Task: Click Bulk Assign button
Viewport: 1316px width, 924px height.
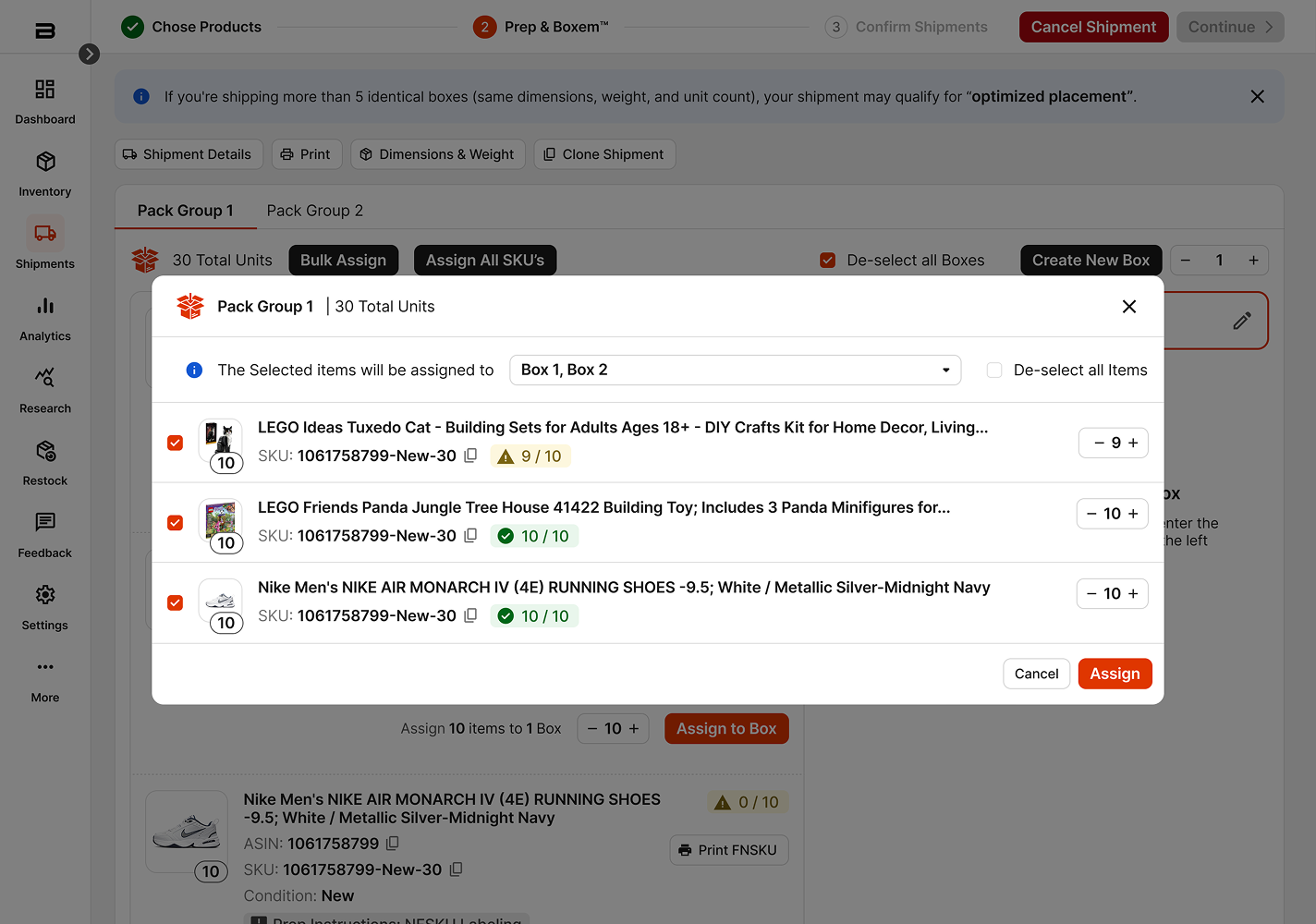Action: coord(344,261)
